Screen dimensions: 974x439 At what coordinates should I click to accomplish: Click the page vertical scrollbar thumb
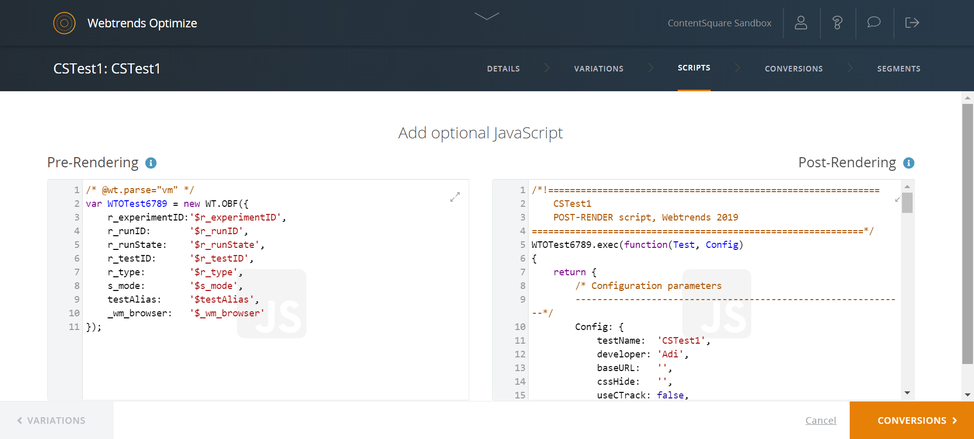(x=968, y=233)
